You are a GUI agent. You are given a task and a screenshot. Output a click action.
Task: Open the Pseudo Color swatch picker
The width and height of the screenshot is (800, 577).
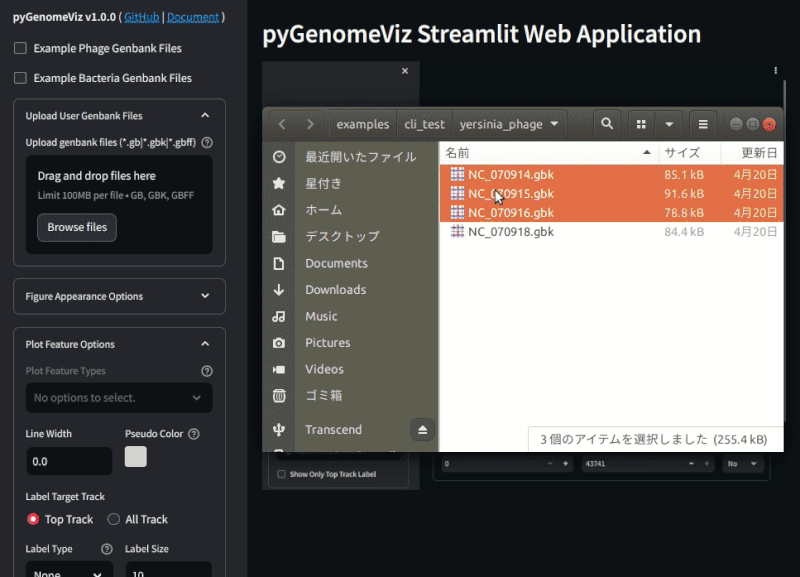[136, 456]
